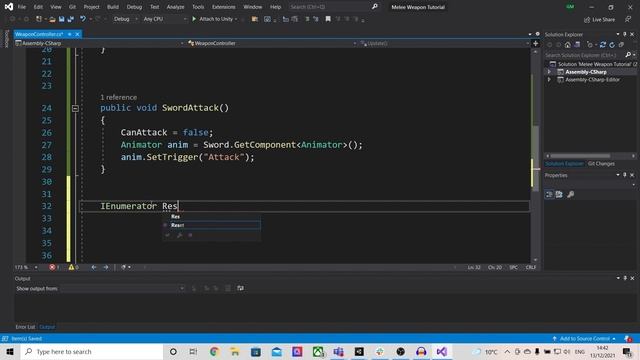
Task: Open the Xbox taskbar icon
Action: point(318,351)
